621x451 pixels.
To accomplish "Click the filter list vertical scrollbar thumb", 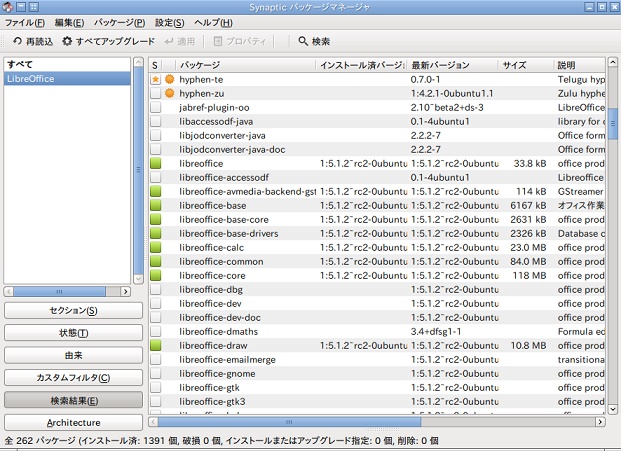I will click(138, 170).
